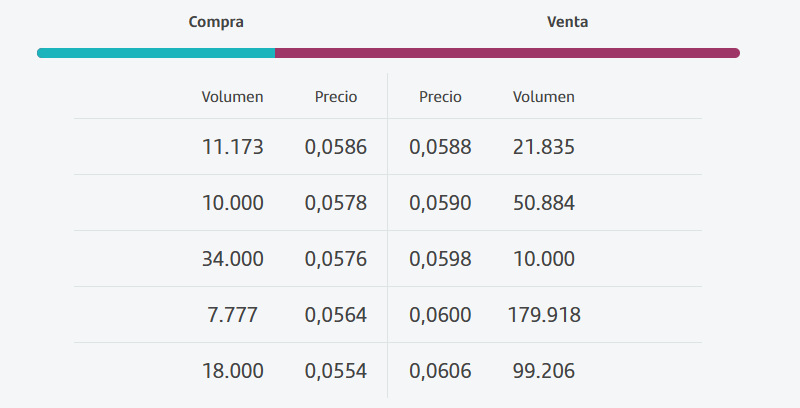Click the buy-side Precio column header
Screen dimensions: 800x408
tap(336, 97)
